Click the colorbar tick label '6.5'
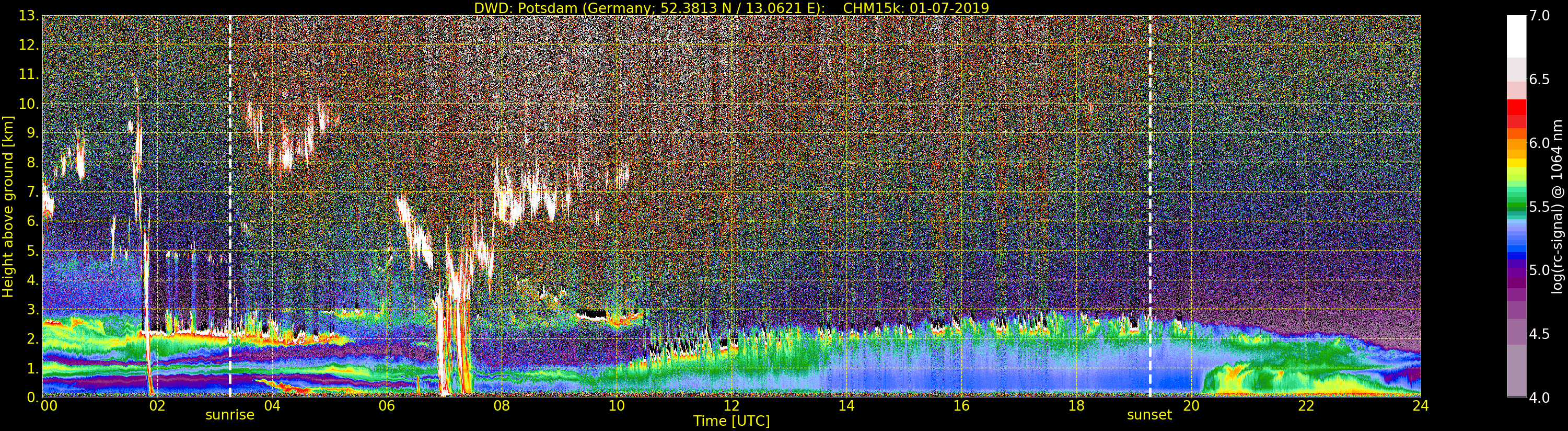Viewport: 1568px width, 431px height. click(x=1539, y=80)
